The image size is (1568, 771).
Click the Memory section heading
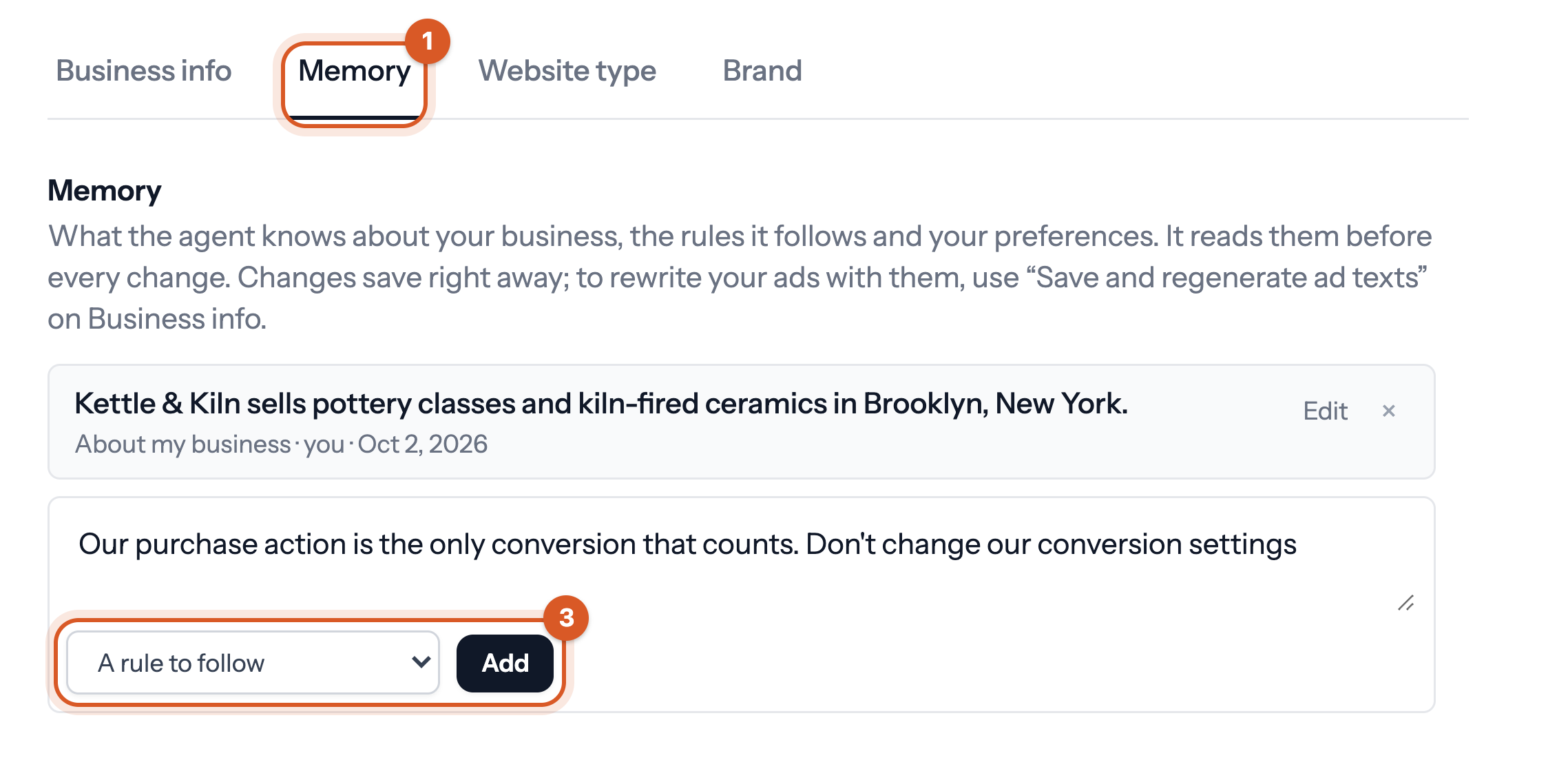click(105, 191)
